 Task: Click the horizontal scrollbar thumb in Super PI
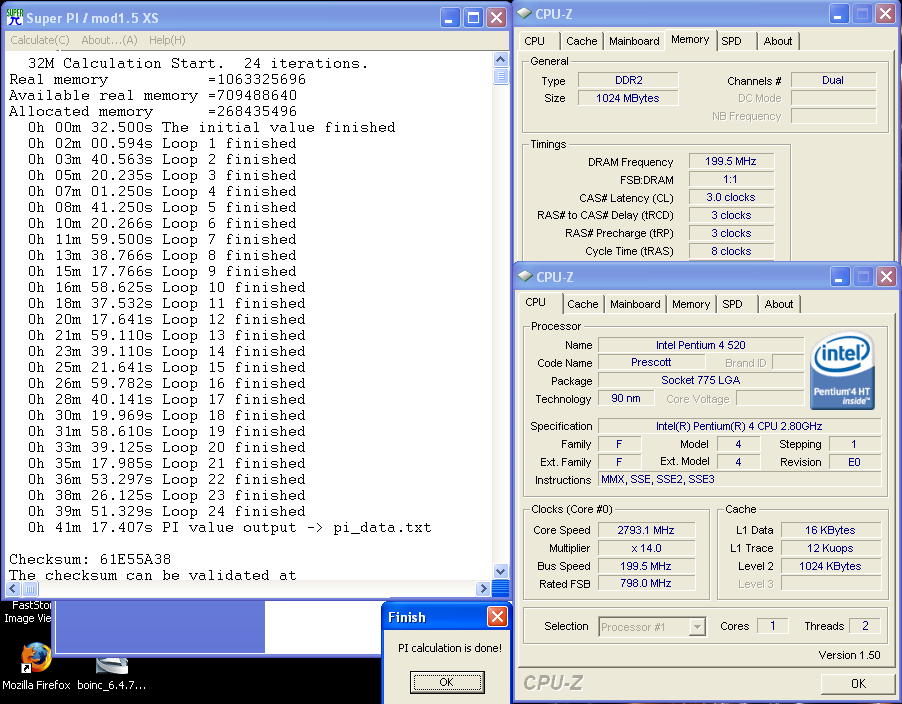[30, 588]
